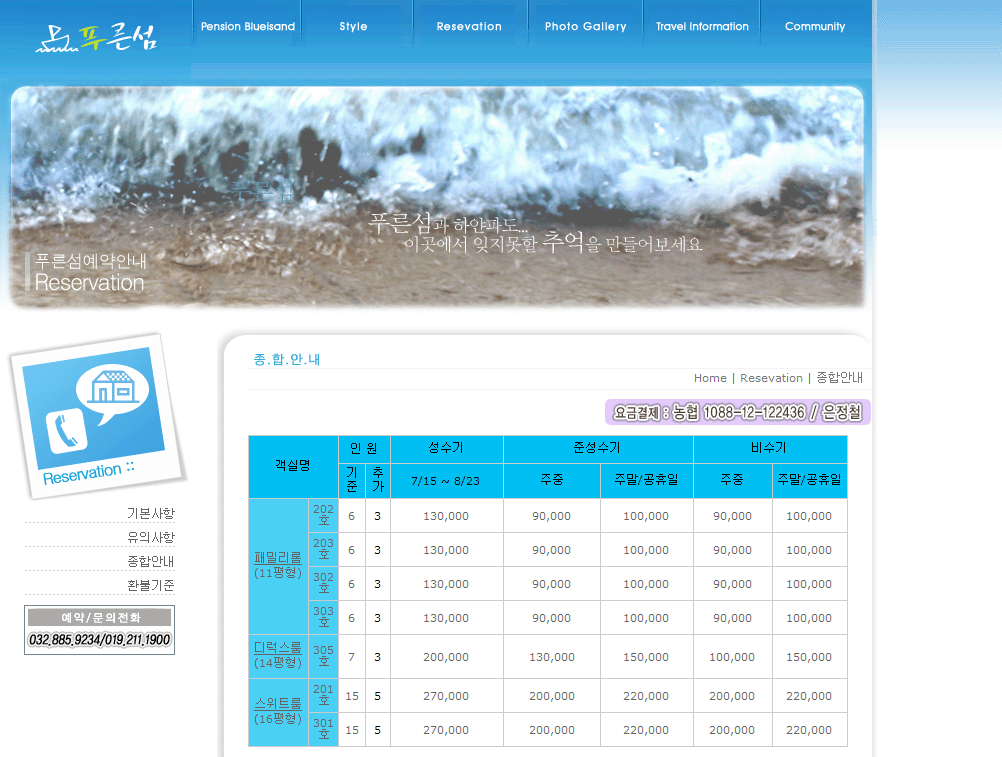Click 주말/공휴일 under 준성수기
The height and width of the screenshot is (757, 1002).
click(x=647, y=480)
